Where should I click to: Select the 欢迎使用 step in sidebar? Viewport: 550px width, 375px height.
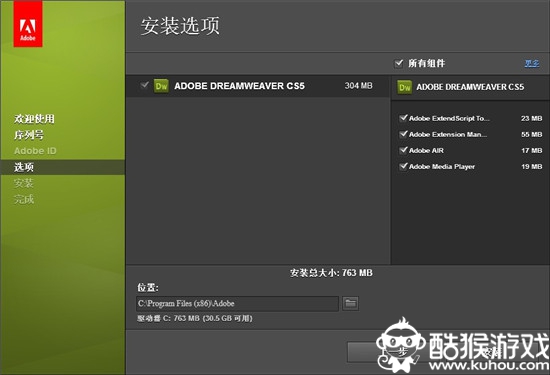[x=34, y=119]
